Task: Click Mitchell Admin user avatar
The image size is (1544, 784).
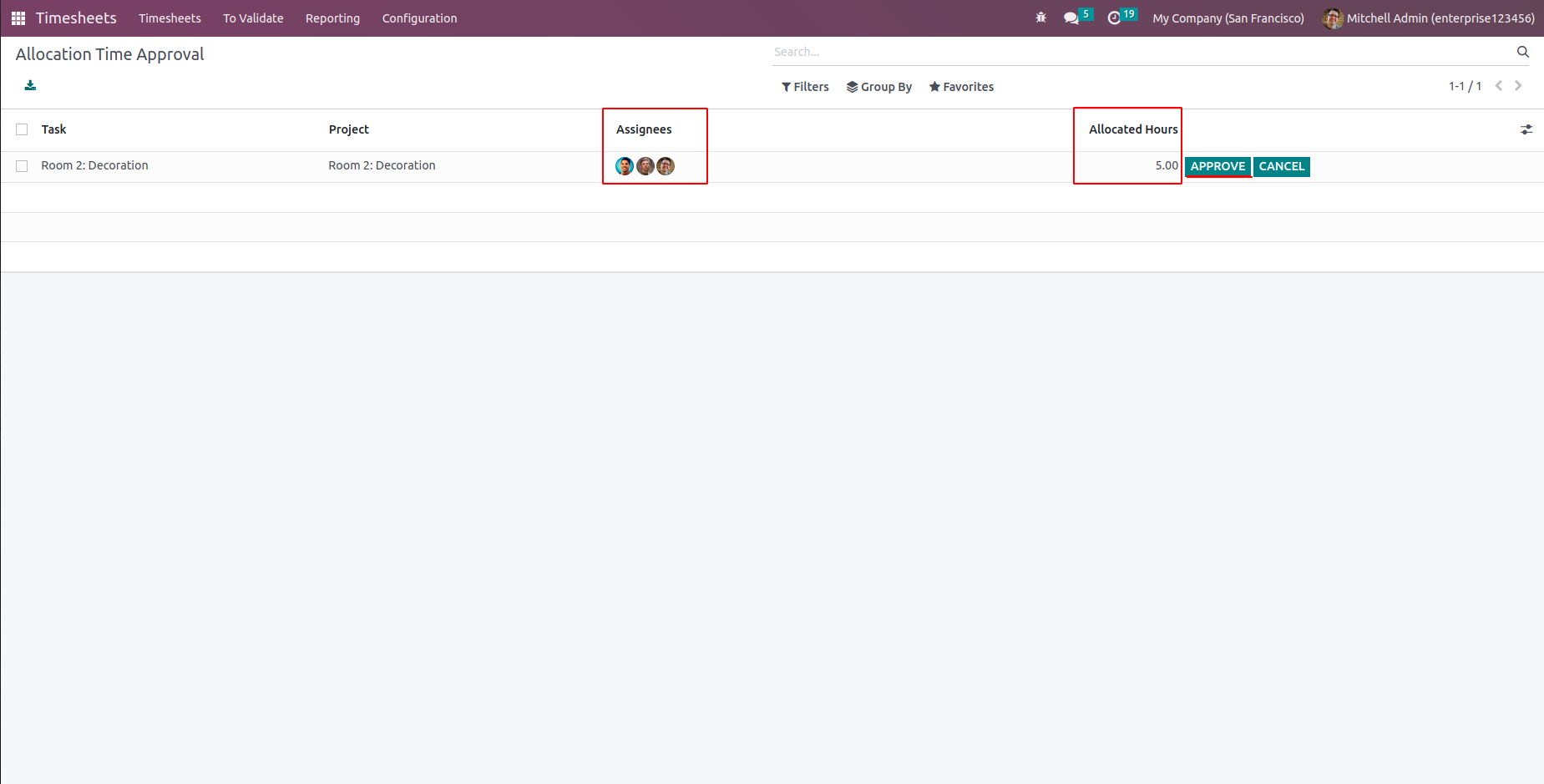Action: tap(1333, 18)
